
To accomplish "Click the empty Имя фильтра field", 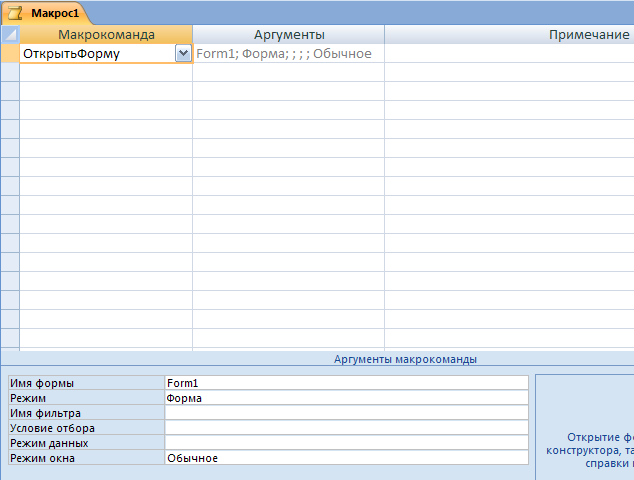I will (347, 413).
